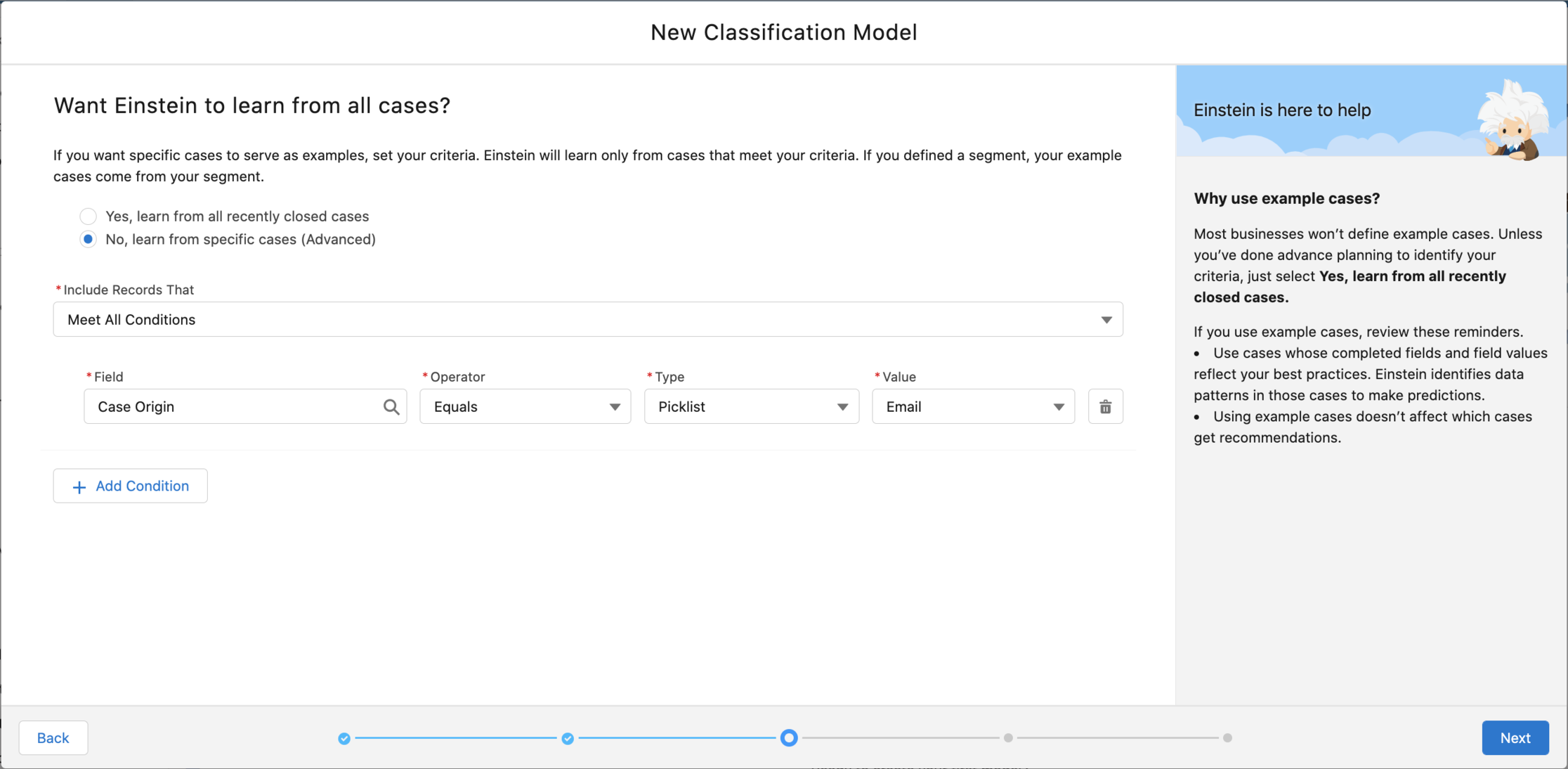Open the Type Picklist dropdown
1568x769 pixels.
751,406
